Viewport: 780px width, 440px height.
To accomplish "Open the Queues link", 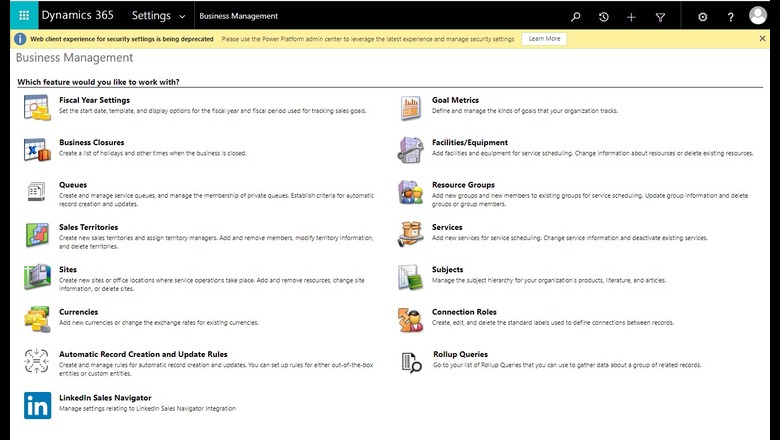I will 73,184.
